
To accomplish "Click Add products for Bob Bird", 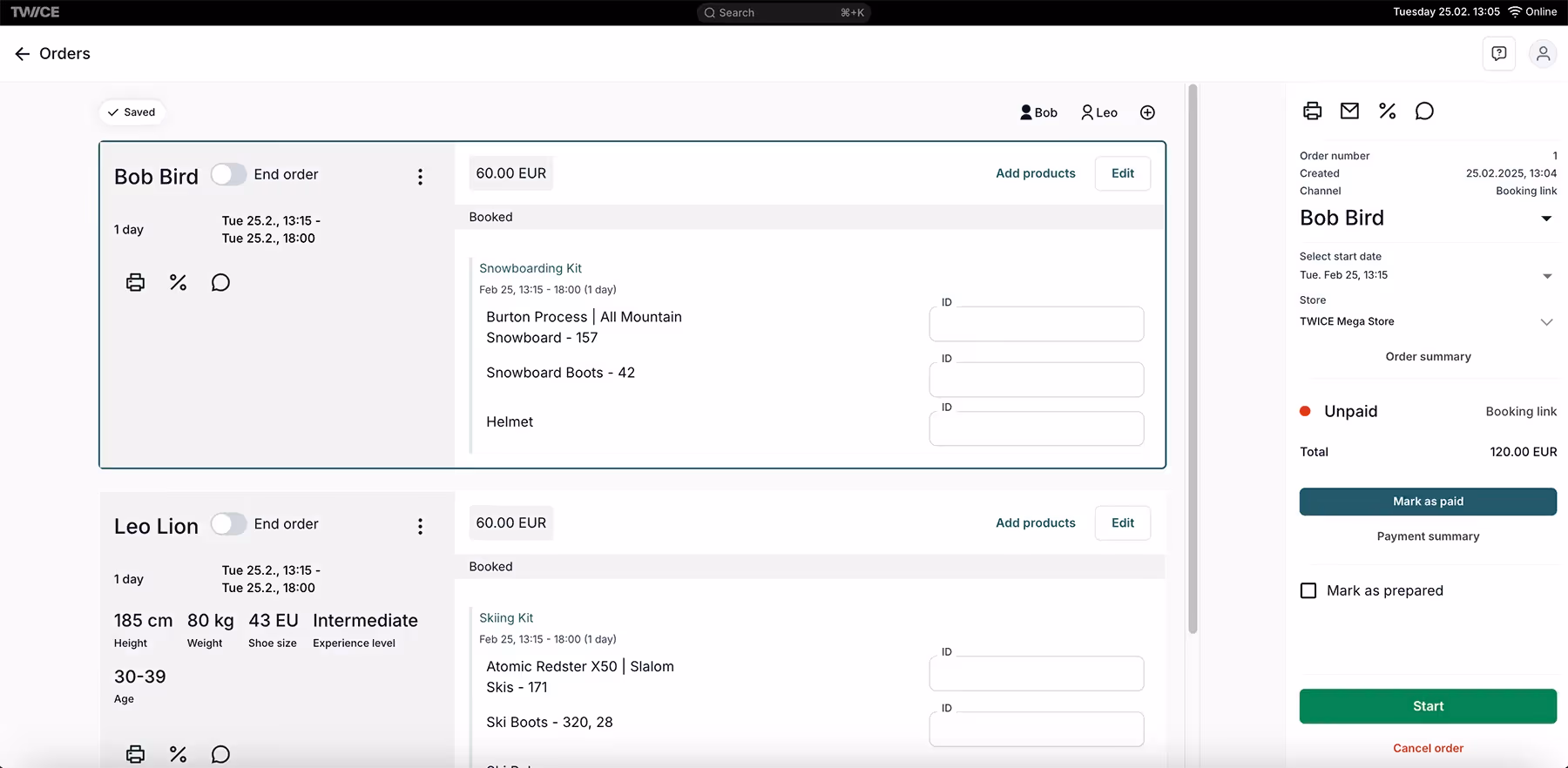I will 1036,173.
